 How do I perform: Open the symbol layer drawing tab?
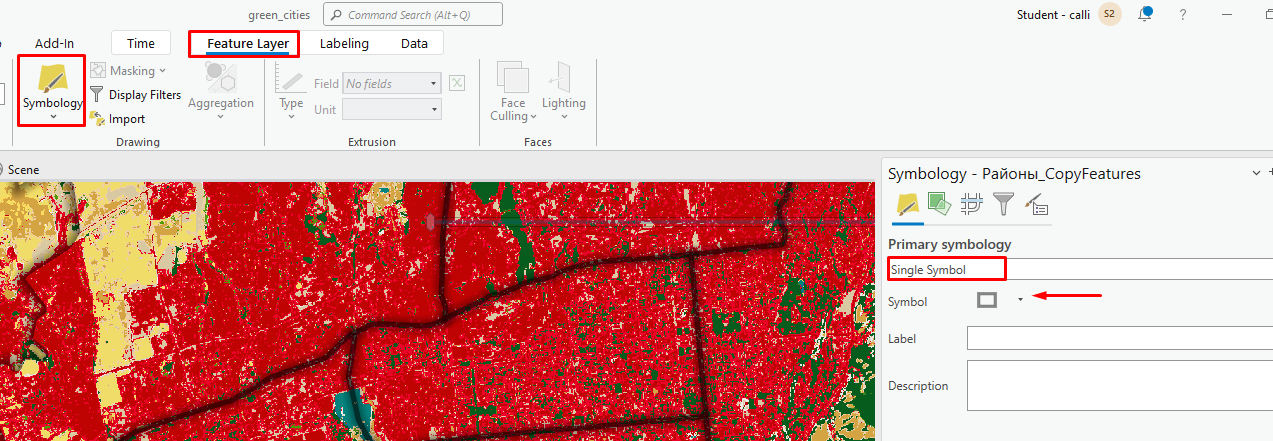(971, 205)
